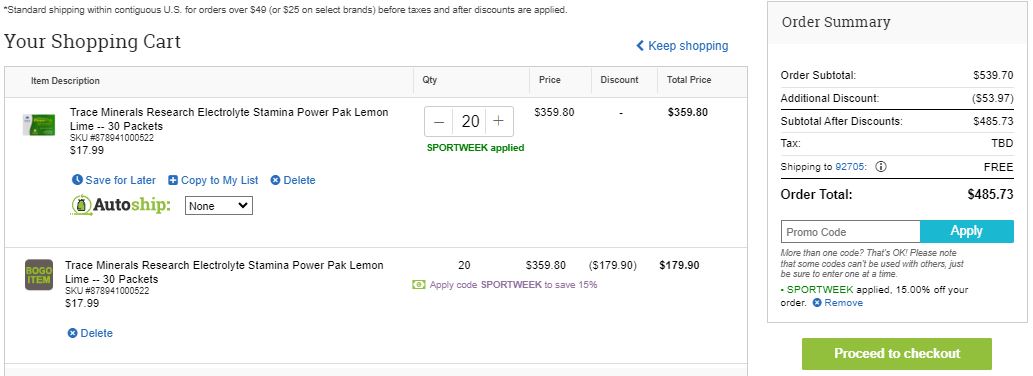Click the green coupon icon beside the SPORTWEEK offer

[418, 284]
